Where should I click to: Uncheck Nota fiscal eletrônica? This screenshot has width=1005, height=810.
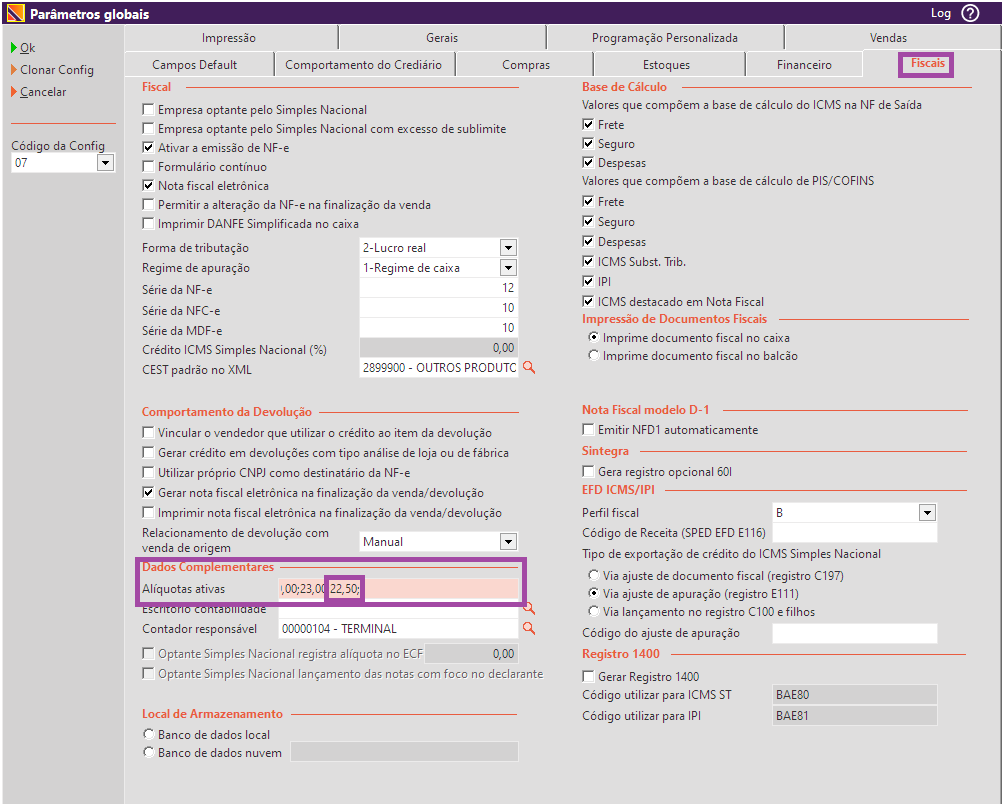(148, 186)
